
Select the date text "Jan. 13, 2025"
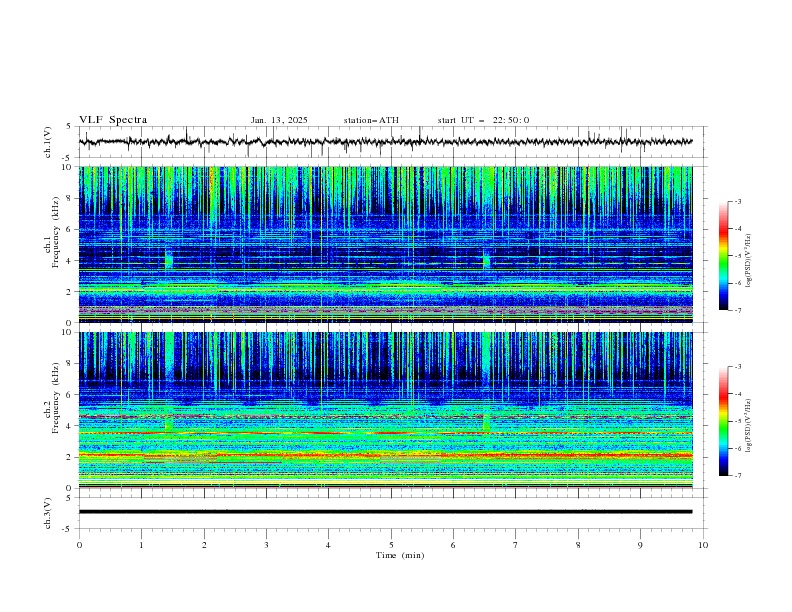279,120
